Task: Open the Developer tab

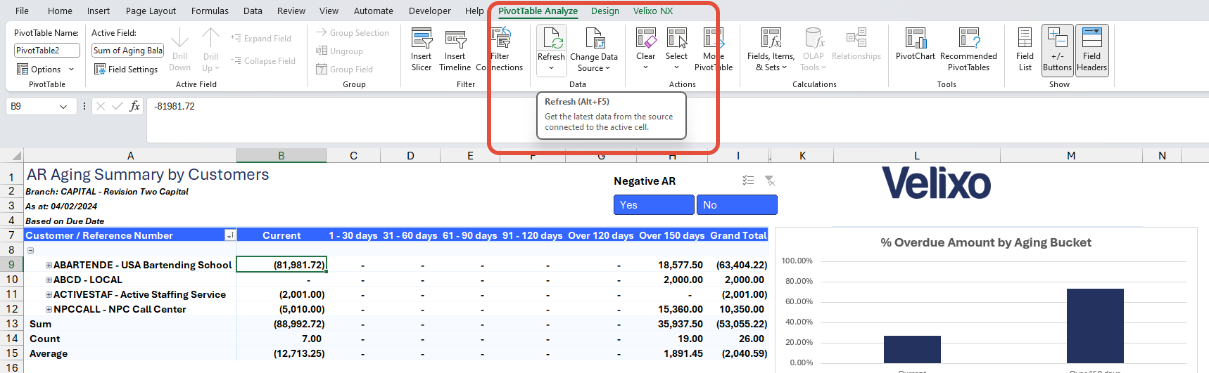Action: coord(430,10)
